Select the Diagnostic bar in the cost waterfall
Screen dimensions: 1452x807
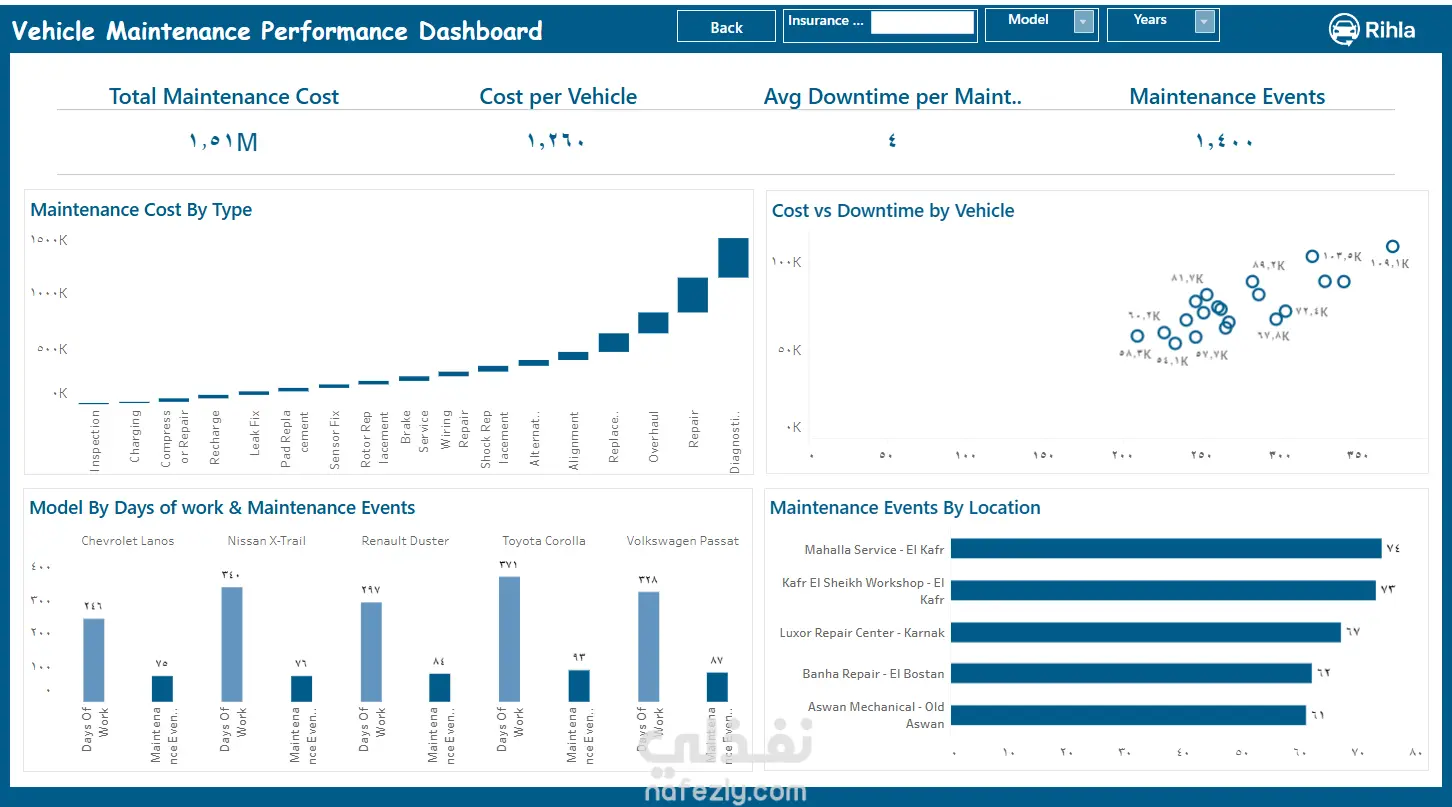pos(733,258)
